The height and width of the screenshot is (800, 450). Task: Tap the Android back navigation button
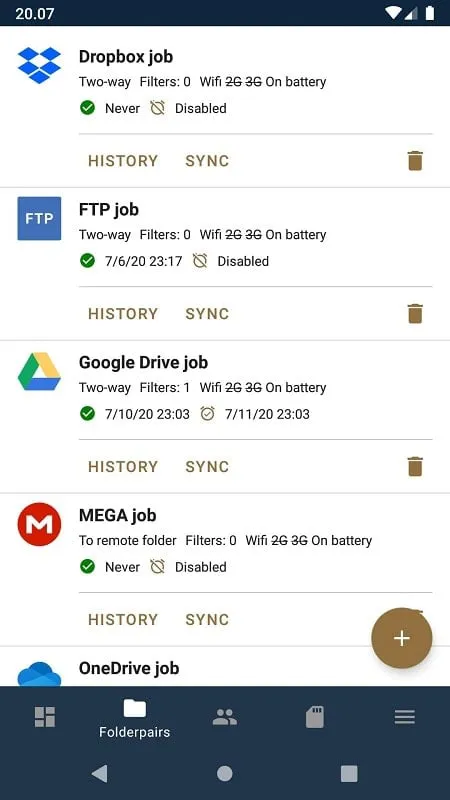(x=99, y=773)
